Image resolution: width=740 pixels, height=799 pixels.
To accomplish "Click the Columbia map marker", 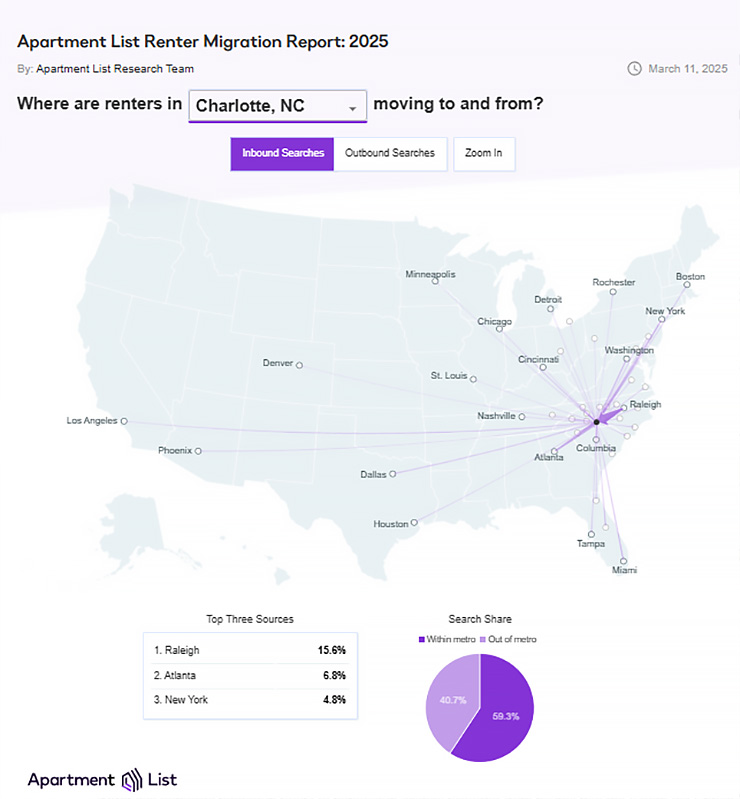I will pos(596,439).
